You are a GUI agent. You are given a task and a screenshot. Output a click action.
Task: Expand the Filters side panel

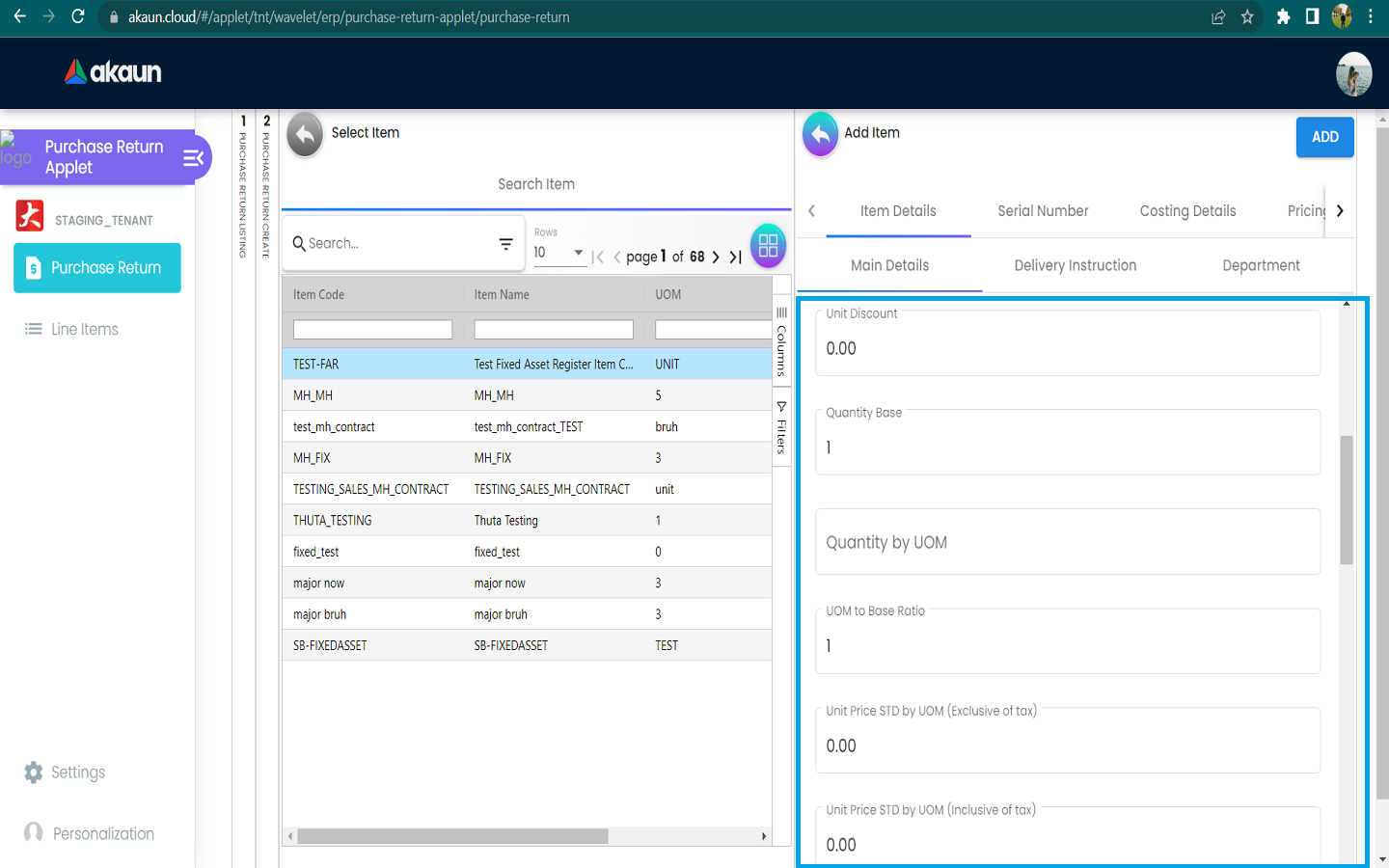(781, 427)
